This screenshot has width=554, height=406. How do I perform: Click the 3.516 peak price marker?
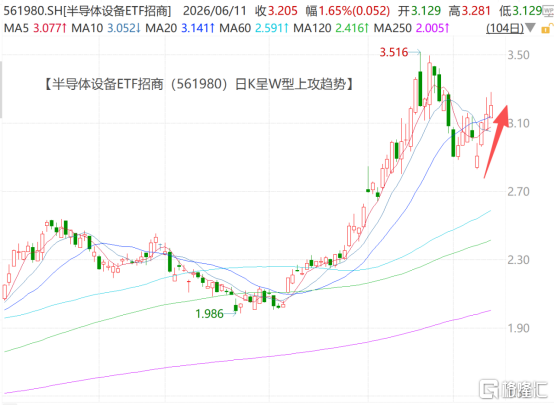pyautogui.click(x=394, y=53)
